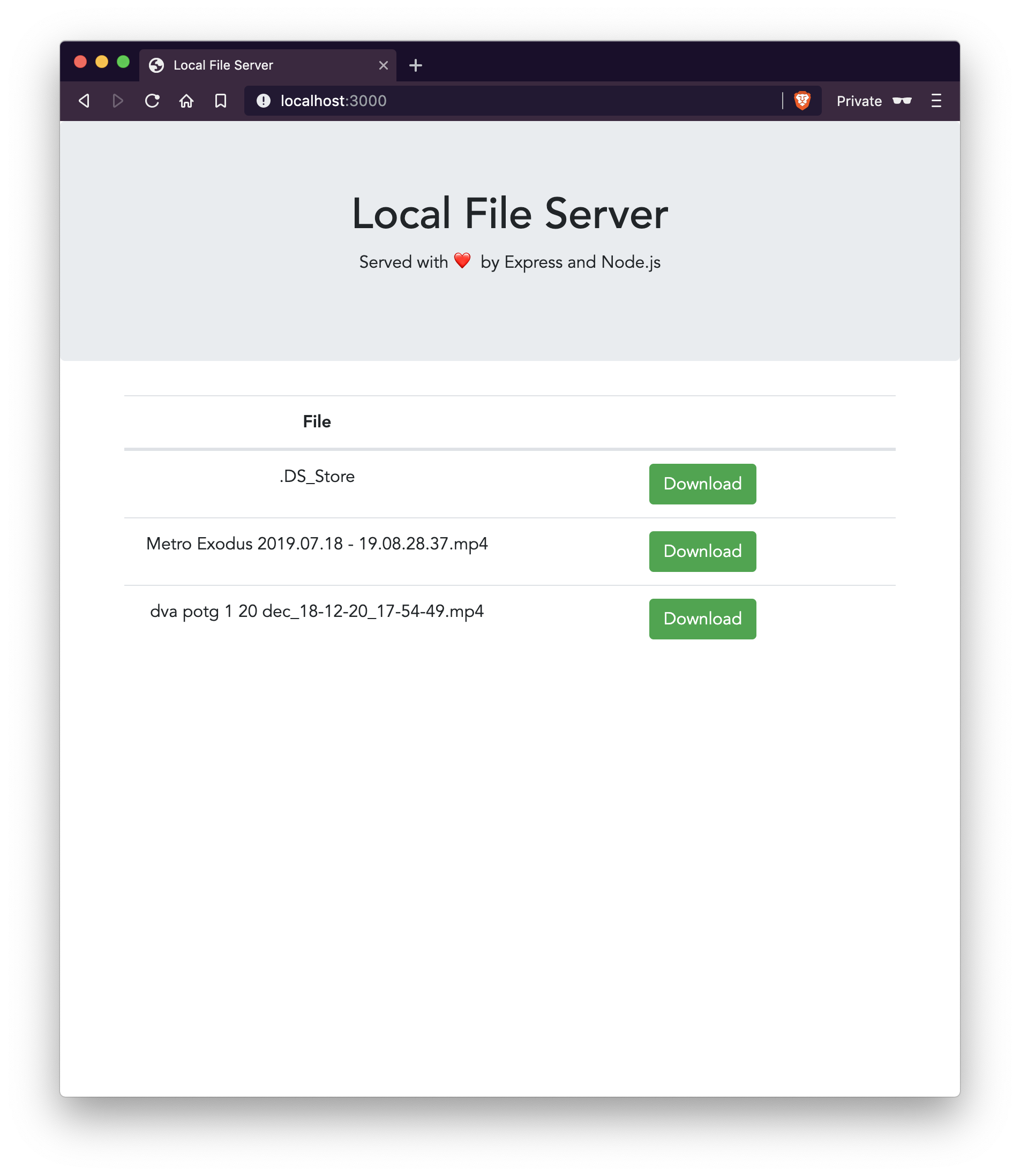Open the browser hamburger menu

[936, 101]
